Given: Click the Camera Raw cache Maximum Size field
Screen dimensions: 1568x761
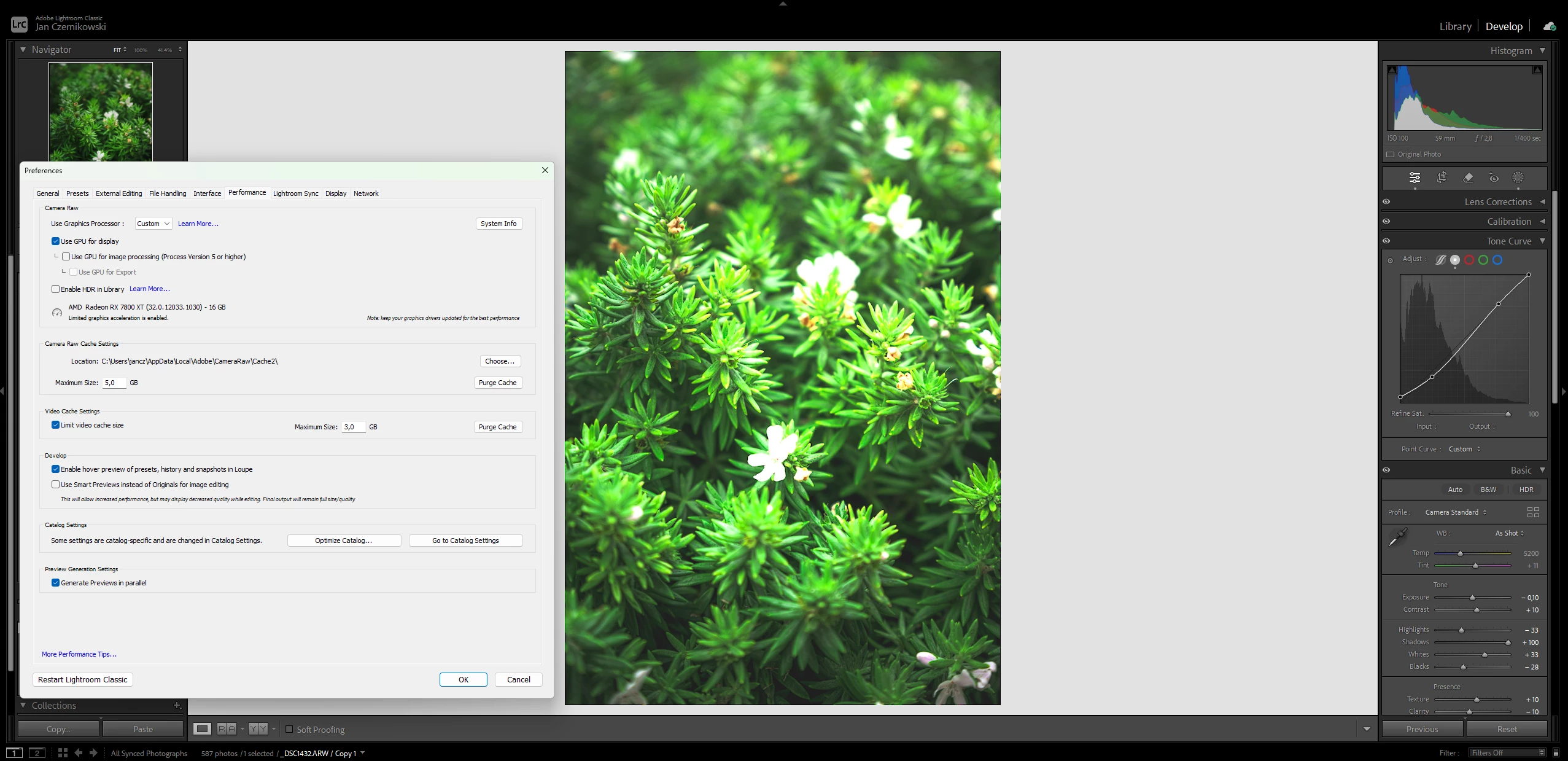Looking at the screenshot, I should 114,383.
